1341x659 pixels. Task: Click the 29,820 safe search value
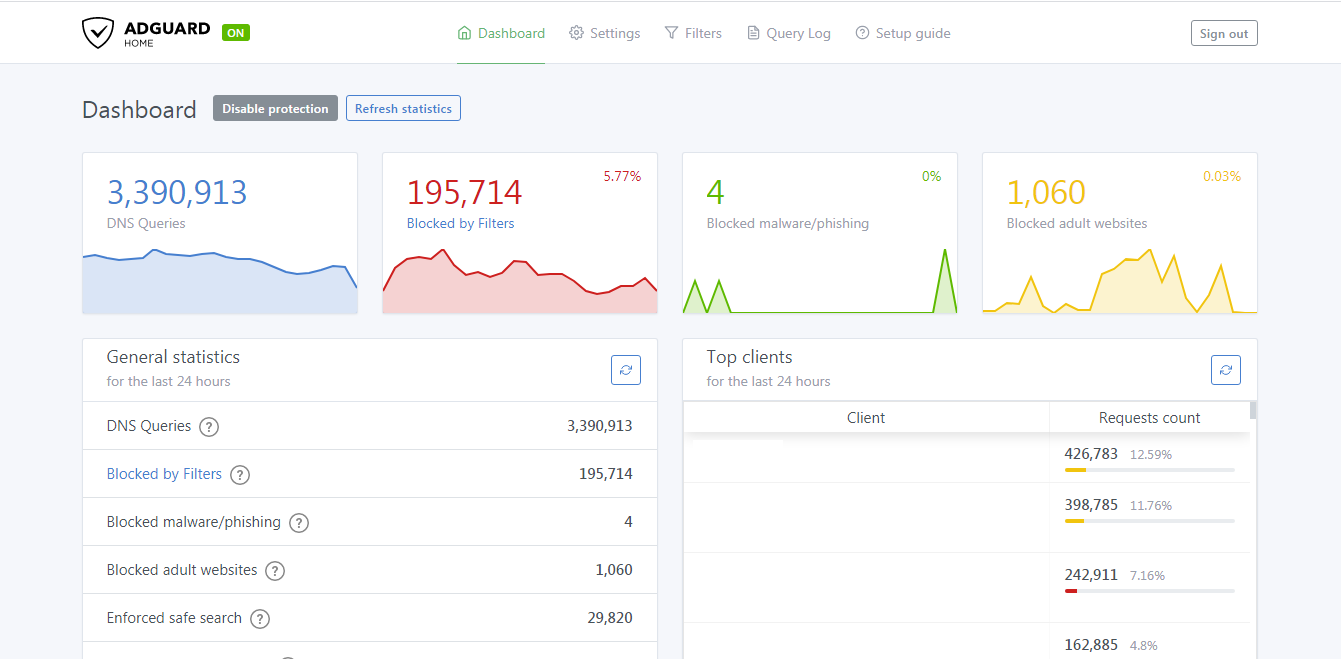tap(610, 618)
